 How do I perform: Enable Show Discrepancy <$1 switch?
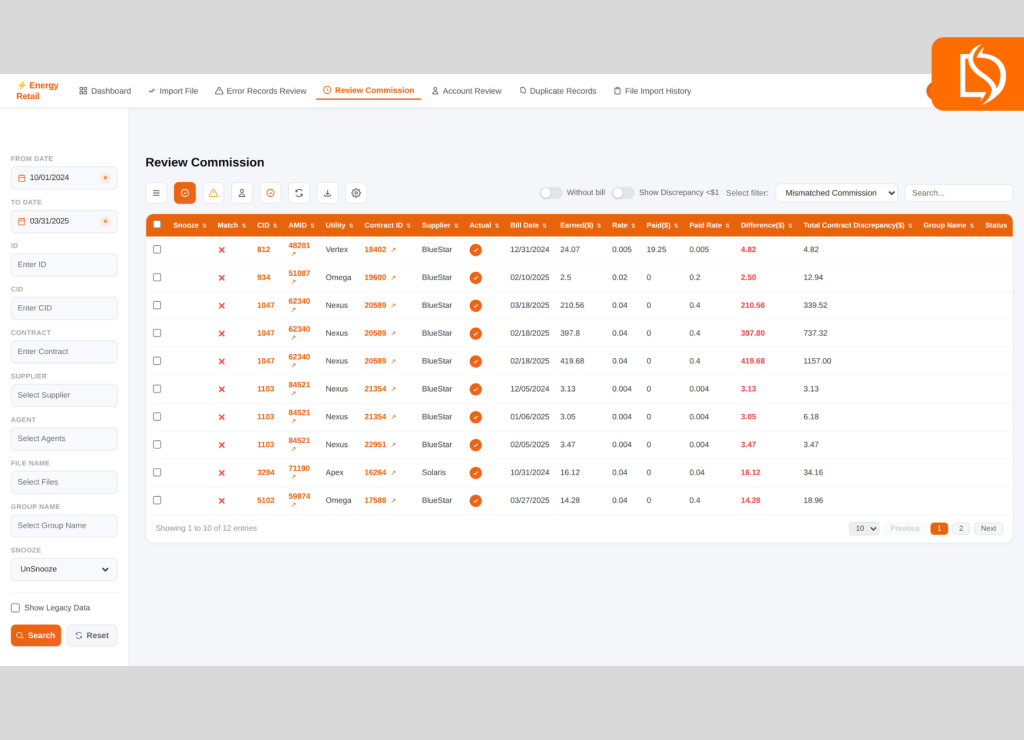pos(622,192)
